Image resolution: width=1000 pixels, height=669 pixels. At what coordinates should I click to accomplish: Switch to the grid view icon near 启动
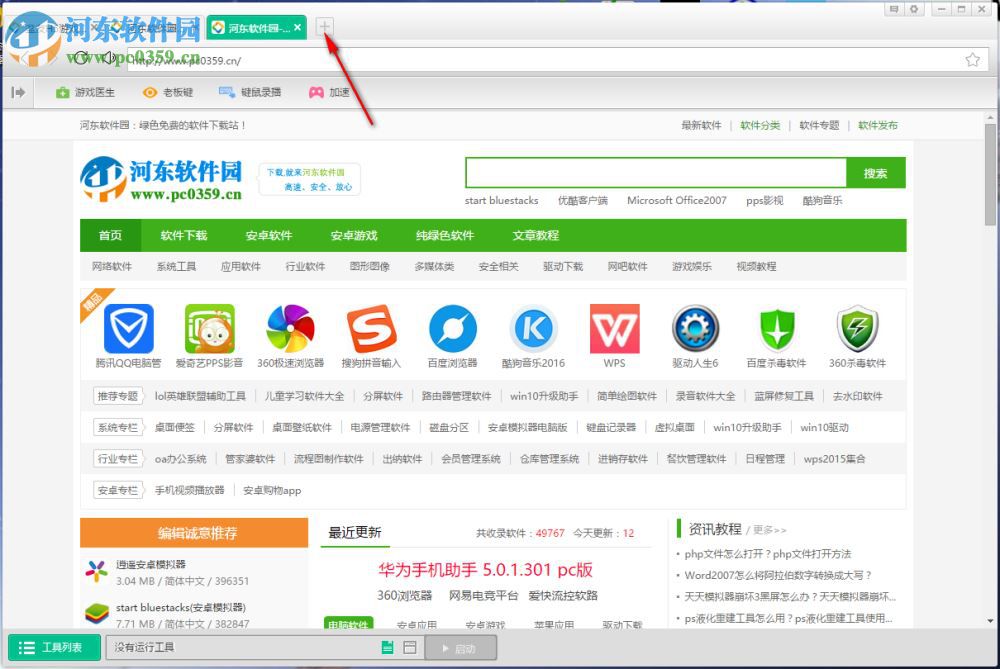click(410, 647)
